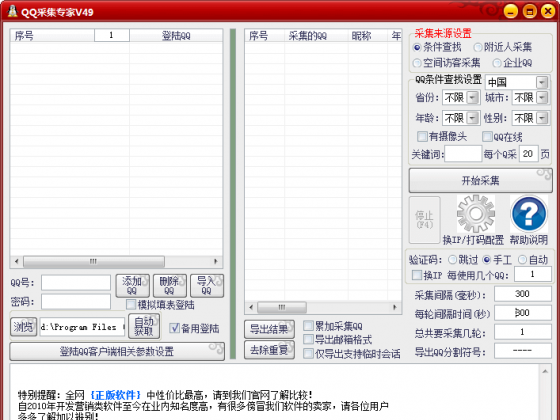Click the 添加QQ button
The height and width of the screenshot is (420, 560).
point(132,286)
